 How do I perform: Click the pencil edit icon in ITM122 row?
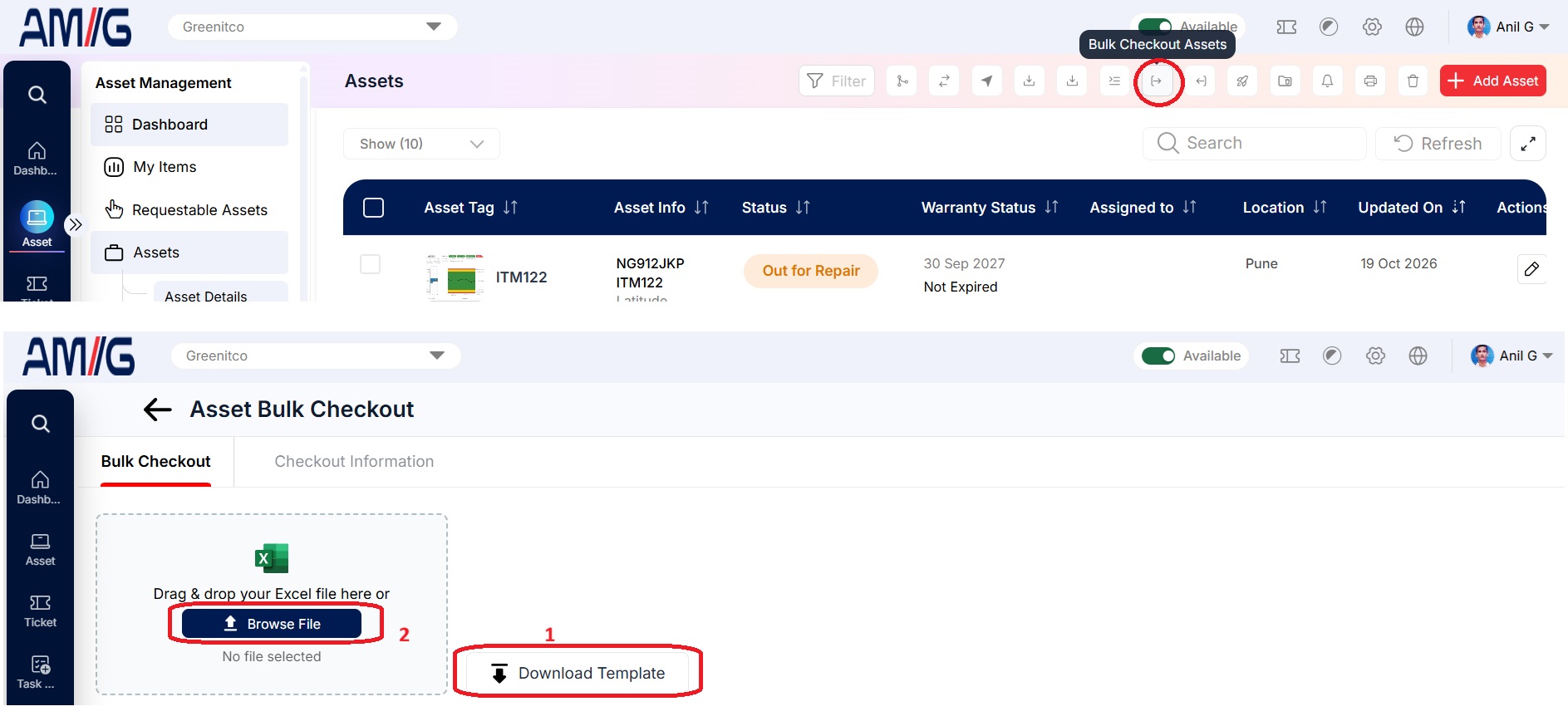(x=1531, y=268)
